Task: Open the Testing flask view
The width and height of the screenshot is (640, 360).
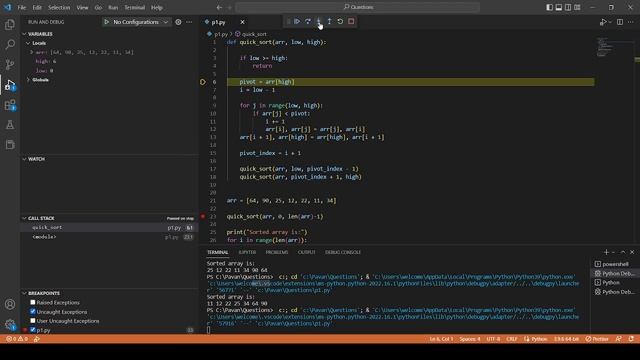Action: point(10,125)
